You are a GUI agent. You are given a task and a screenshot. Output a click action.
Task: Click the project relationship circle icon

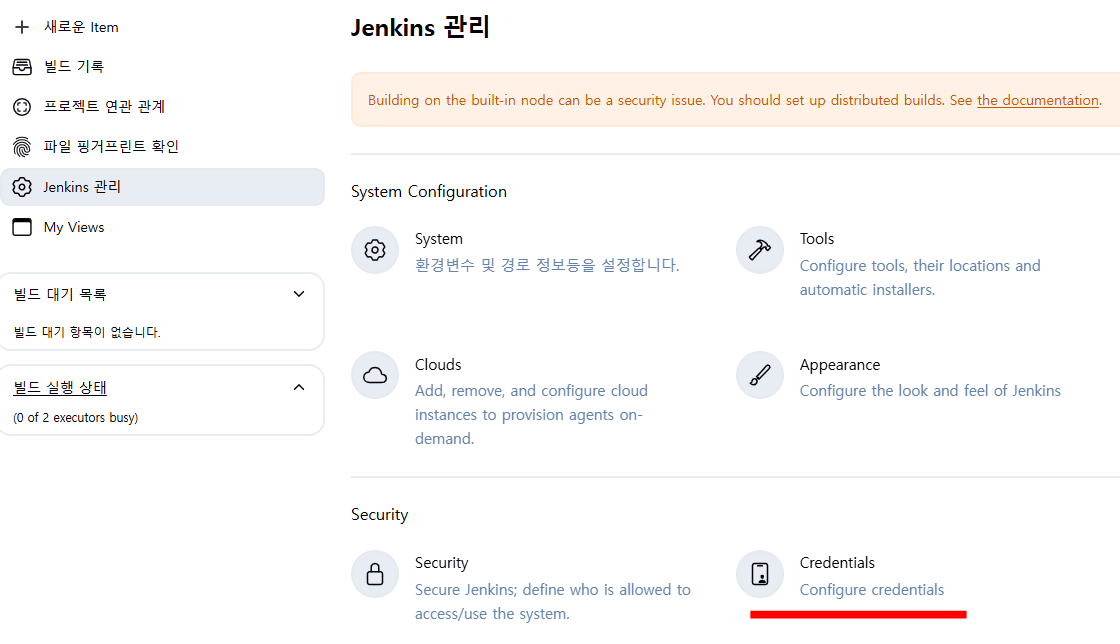pyautogui.click(x=22, y=107)
